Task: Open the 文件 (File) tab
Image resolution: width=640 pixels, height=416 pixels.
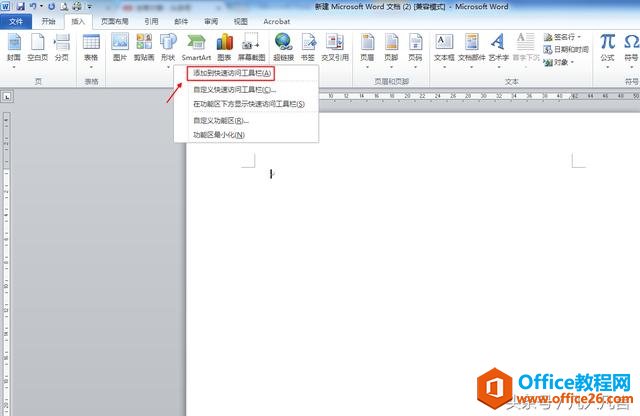Action: (x=16, y=21)
